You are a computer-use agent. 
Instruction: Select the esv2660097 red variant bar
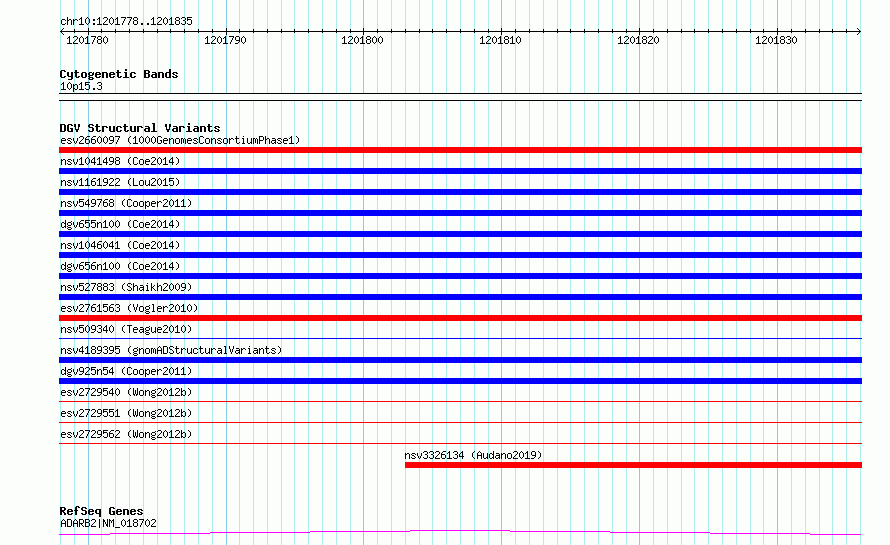pos(460,150)
